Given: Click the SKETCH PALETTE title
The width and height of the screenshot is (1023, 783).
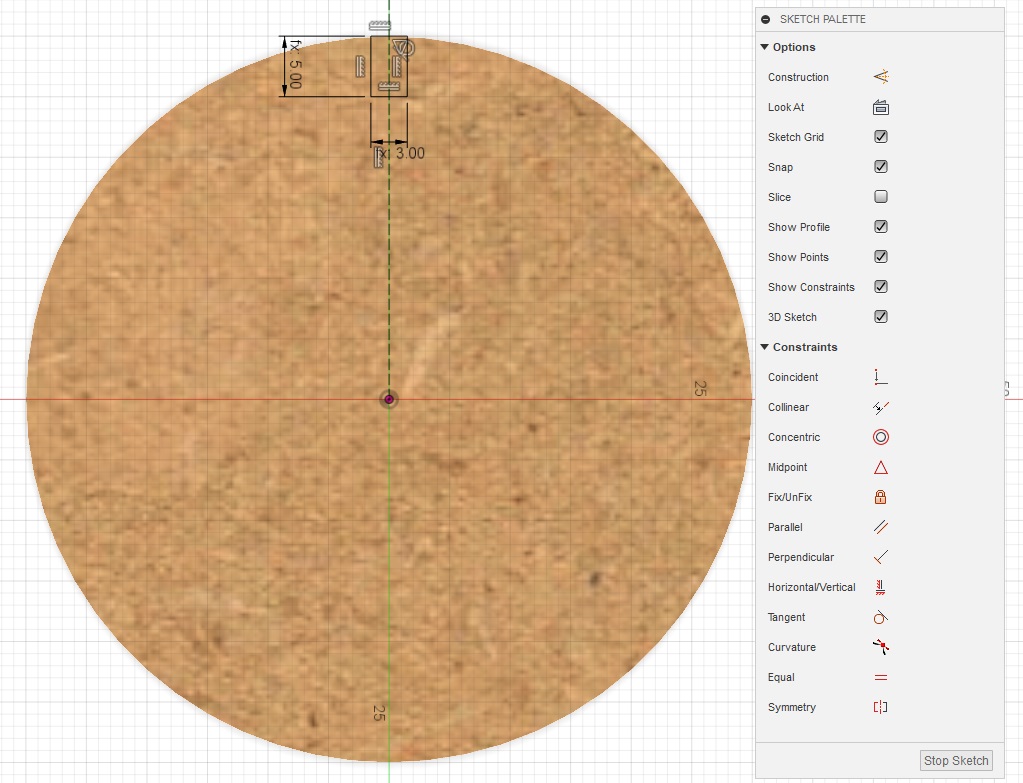Looking at the screenshot, I should coord(823,20).
